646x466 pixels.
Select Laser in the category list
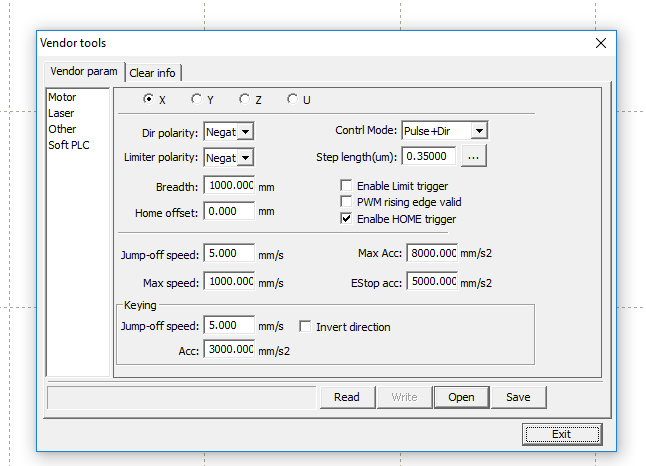[61, 114]
